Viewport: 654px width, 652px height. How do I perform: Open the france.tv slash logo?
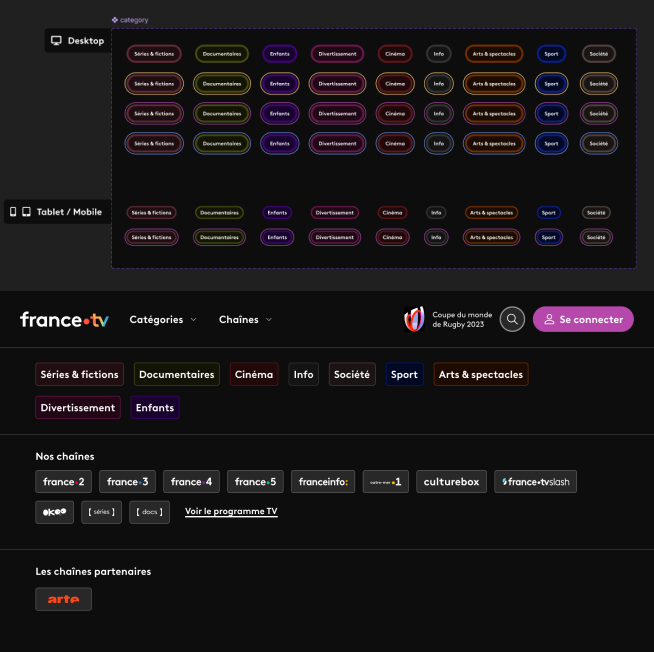(536, 482)
